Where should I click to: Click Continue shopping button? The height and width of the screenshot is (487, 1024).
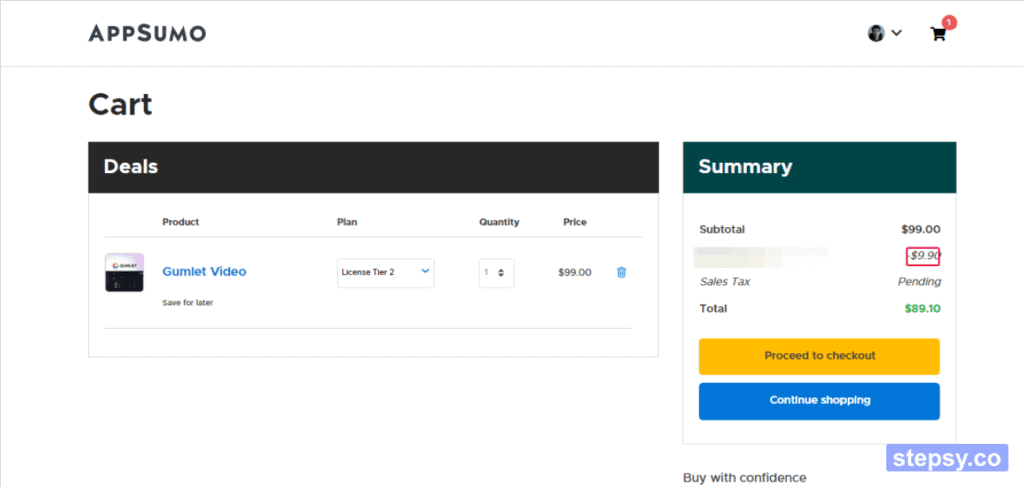click(819, 401)
